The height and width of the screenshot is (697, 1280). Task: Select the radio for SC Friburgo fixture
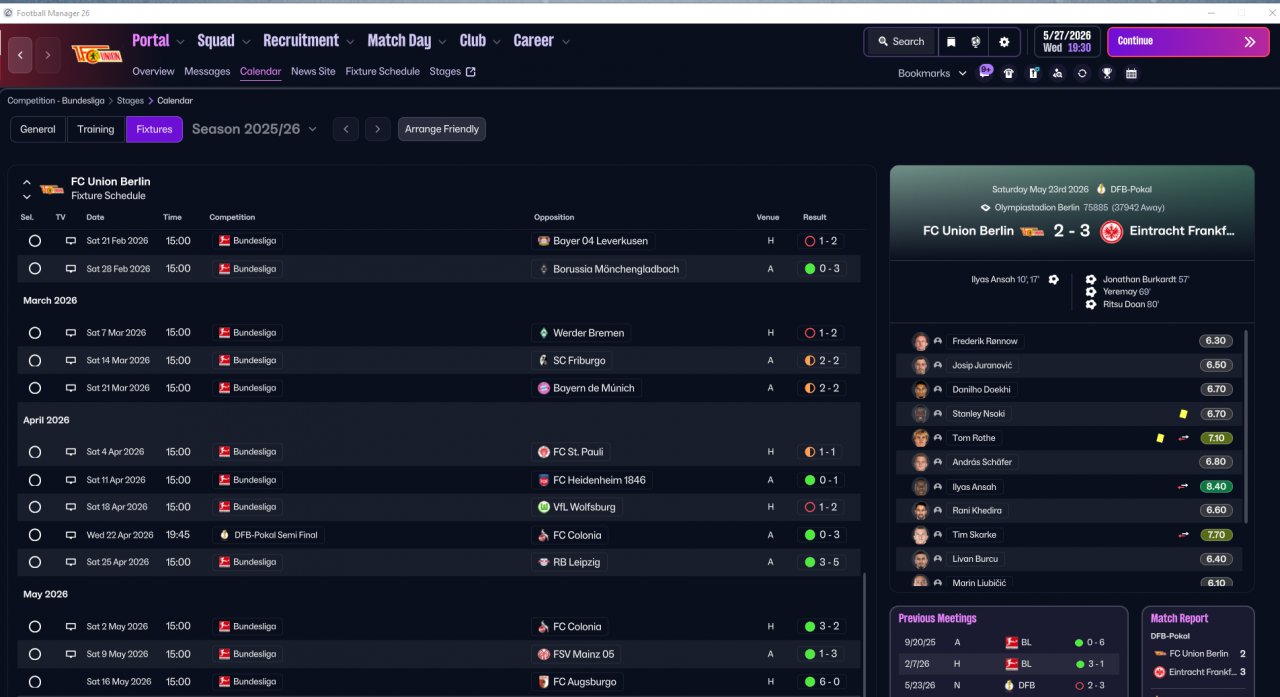(x=35, y=360)
